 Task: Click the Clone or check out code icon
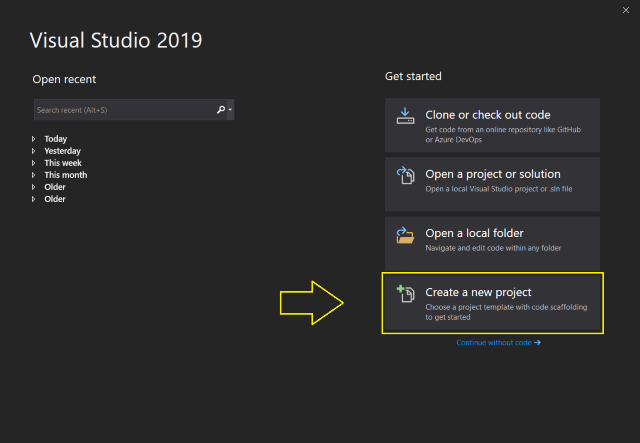click(405, 116)
